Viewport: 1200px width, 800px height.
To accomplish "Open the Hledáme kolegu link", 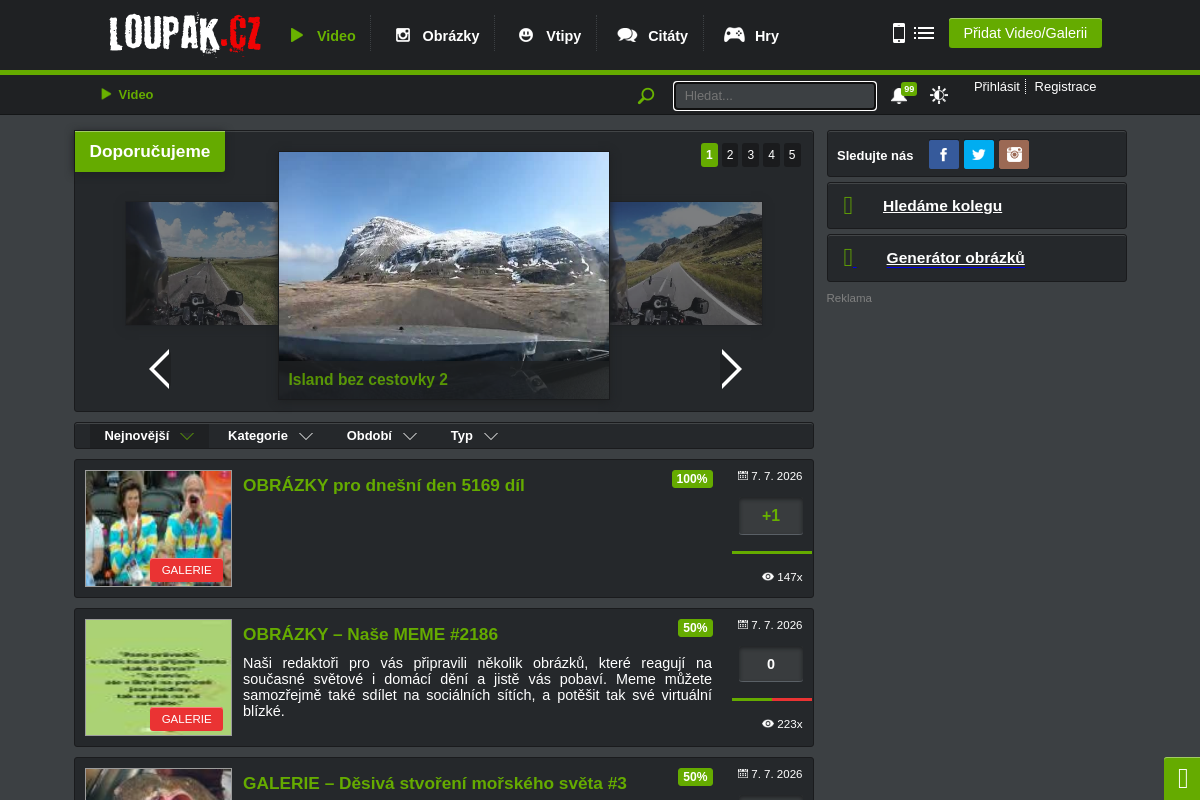I will [942, 206].
